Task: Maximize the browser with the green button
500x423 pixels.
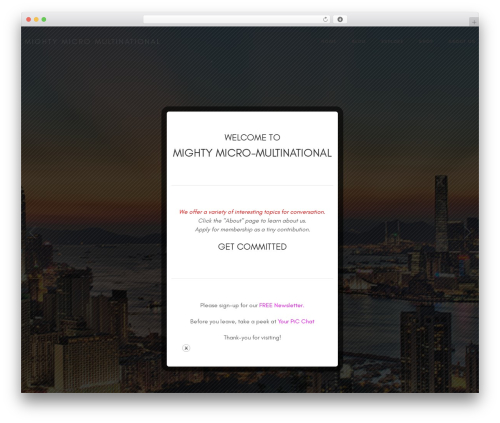Action: coord(44,19)
